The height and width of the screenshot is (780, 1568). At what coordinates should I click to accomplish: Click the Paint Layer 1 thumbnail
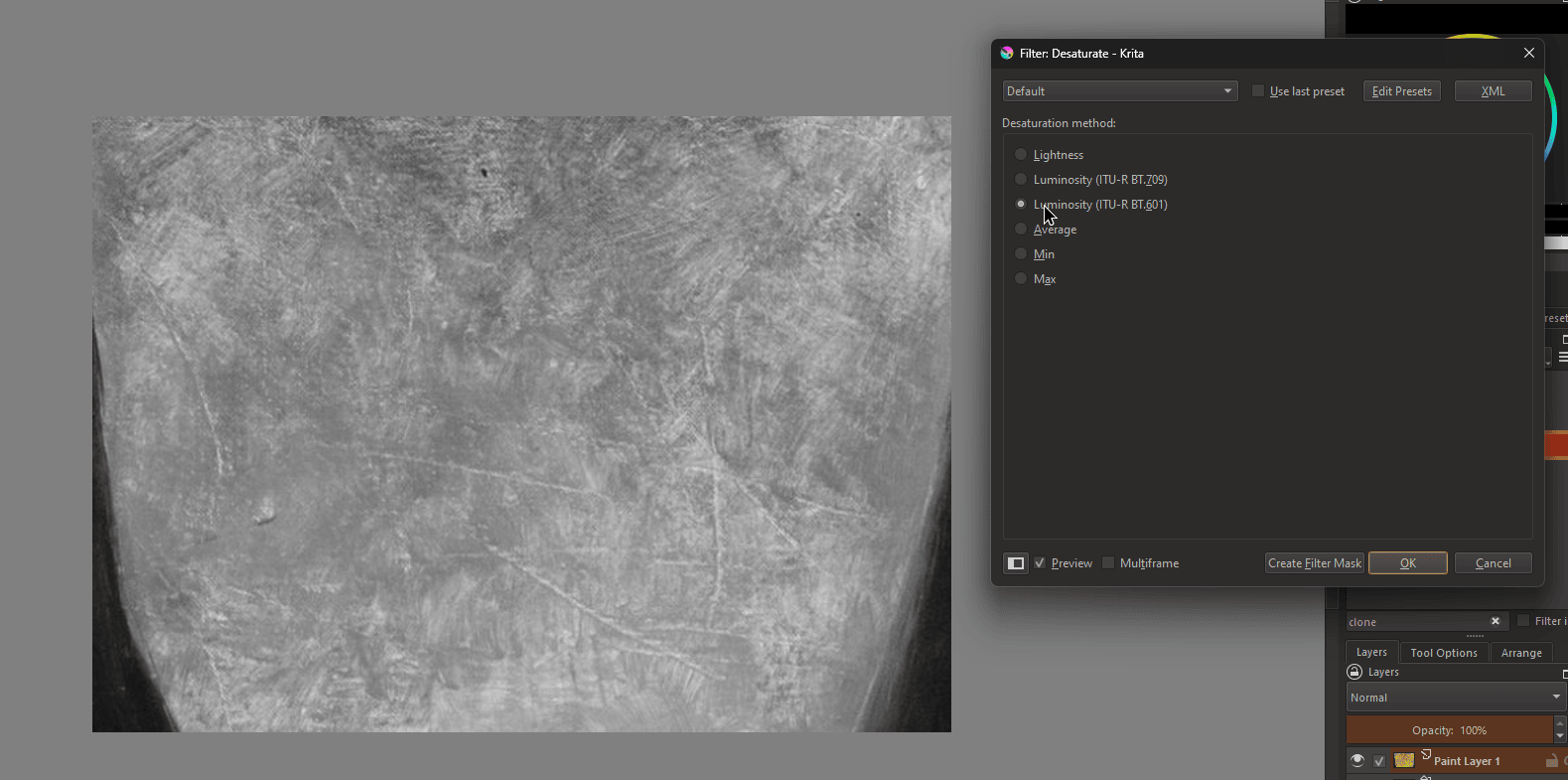(1404, 760)
